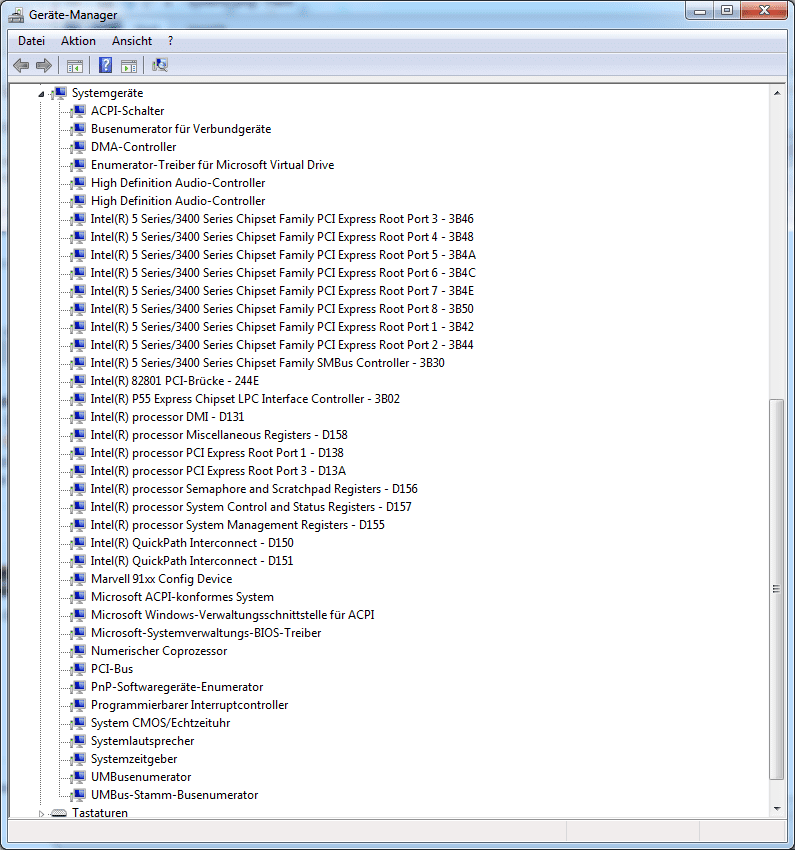795x850 pixels.
Task: Select UMBus-Stamm-Busenumerator
Action: 174,794
